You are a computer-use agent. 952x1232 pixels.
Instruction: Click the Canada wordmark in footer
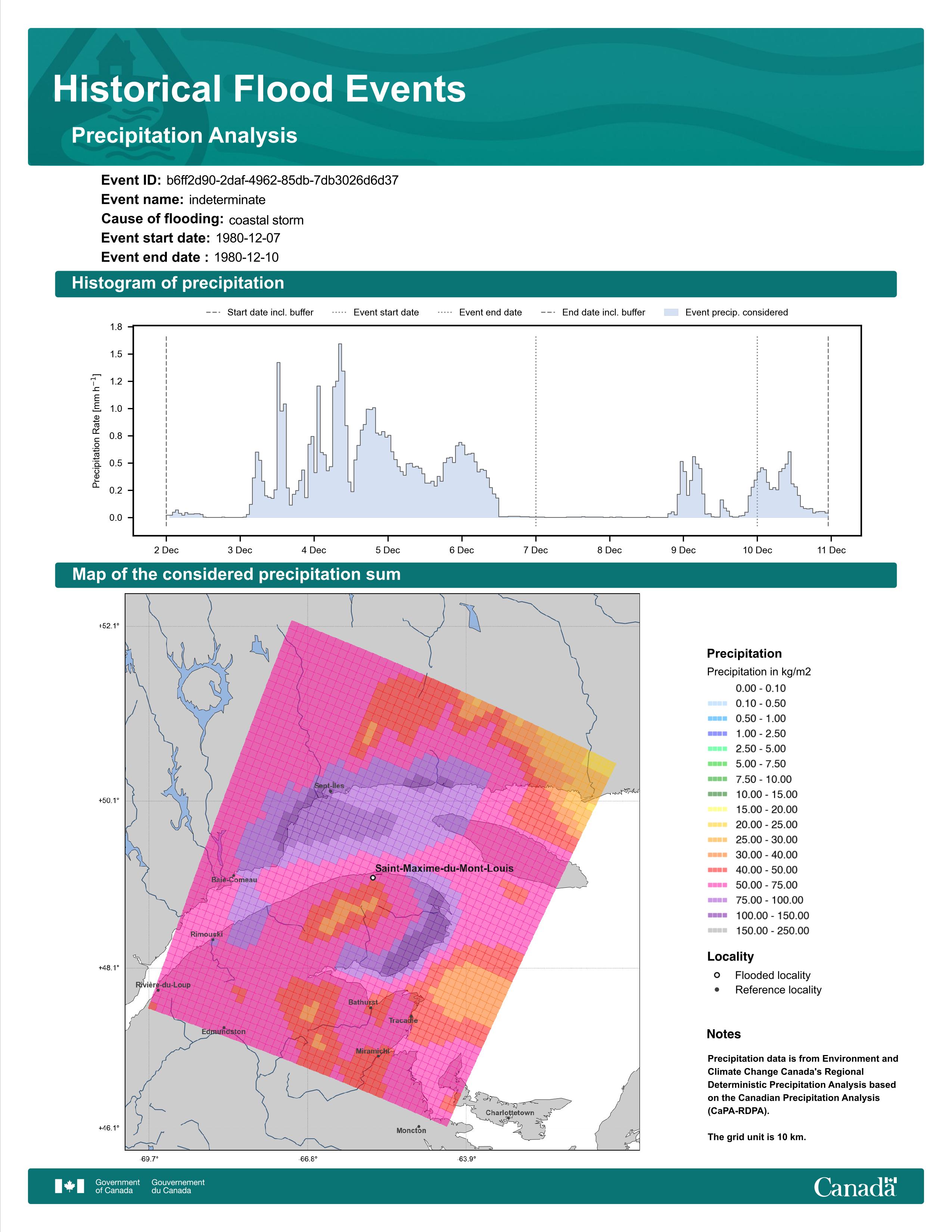(x=855, y=1187)
